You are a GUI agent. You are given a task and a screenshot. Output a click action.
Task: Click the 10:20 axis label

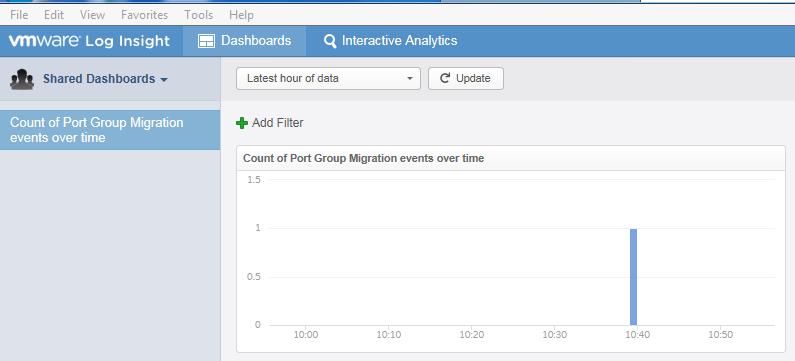point(472,335)
